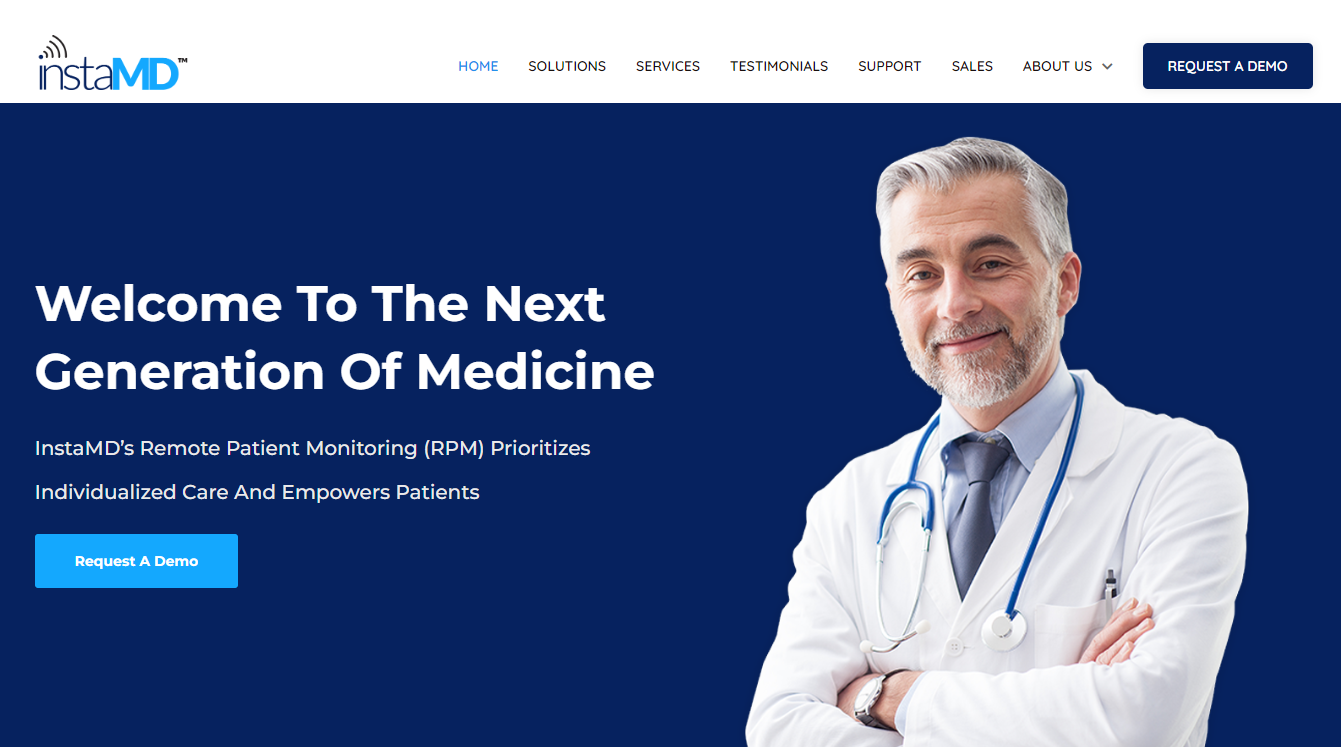Click the navy REQUEST A DEMO header button
Viewport: 1341px width, 747px height.
click(1228, 66)
